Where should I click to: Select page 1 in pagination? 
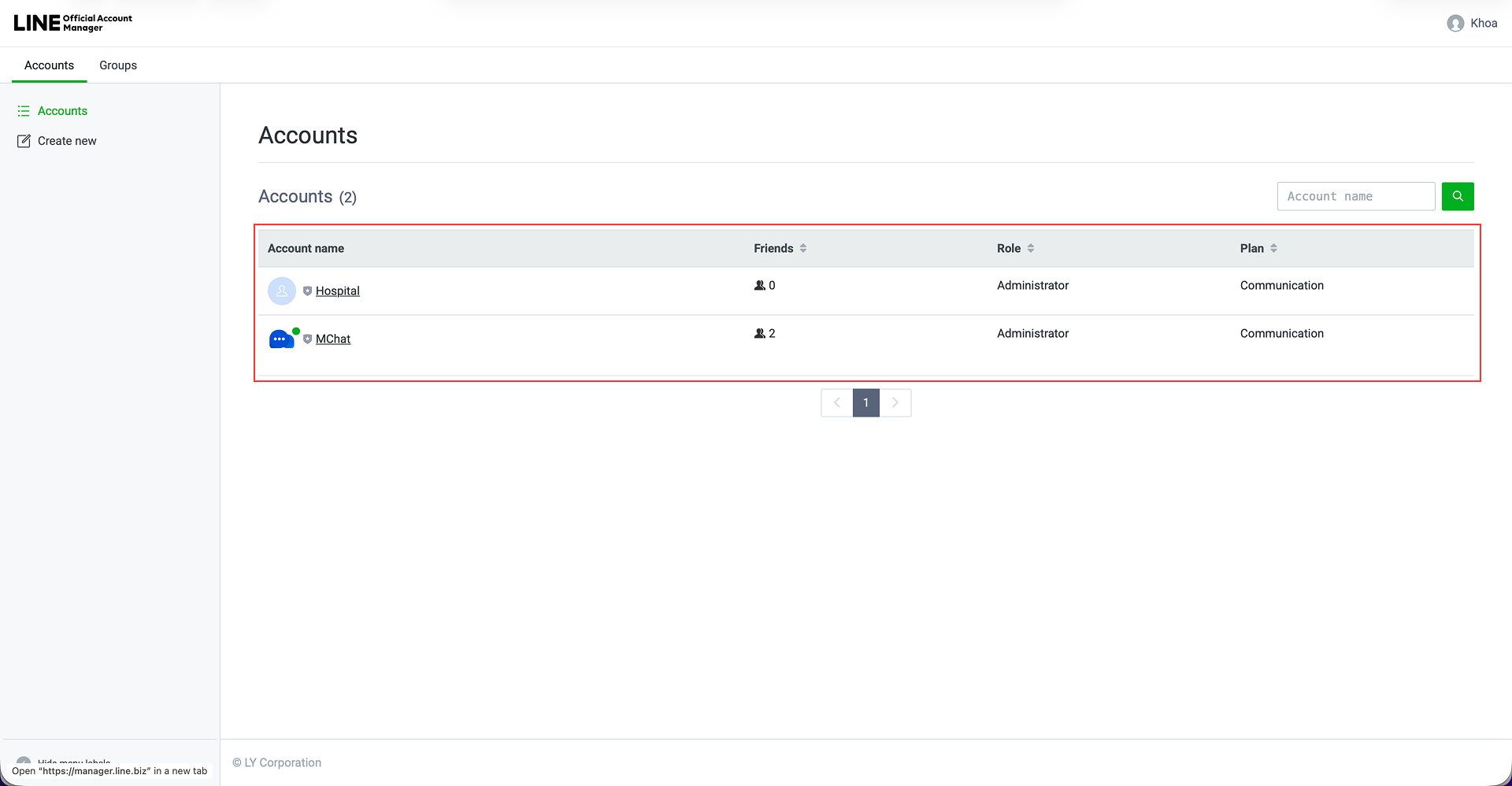click(865, 402)
